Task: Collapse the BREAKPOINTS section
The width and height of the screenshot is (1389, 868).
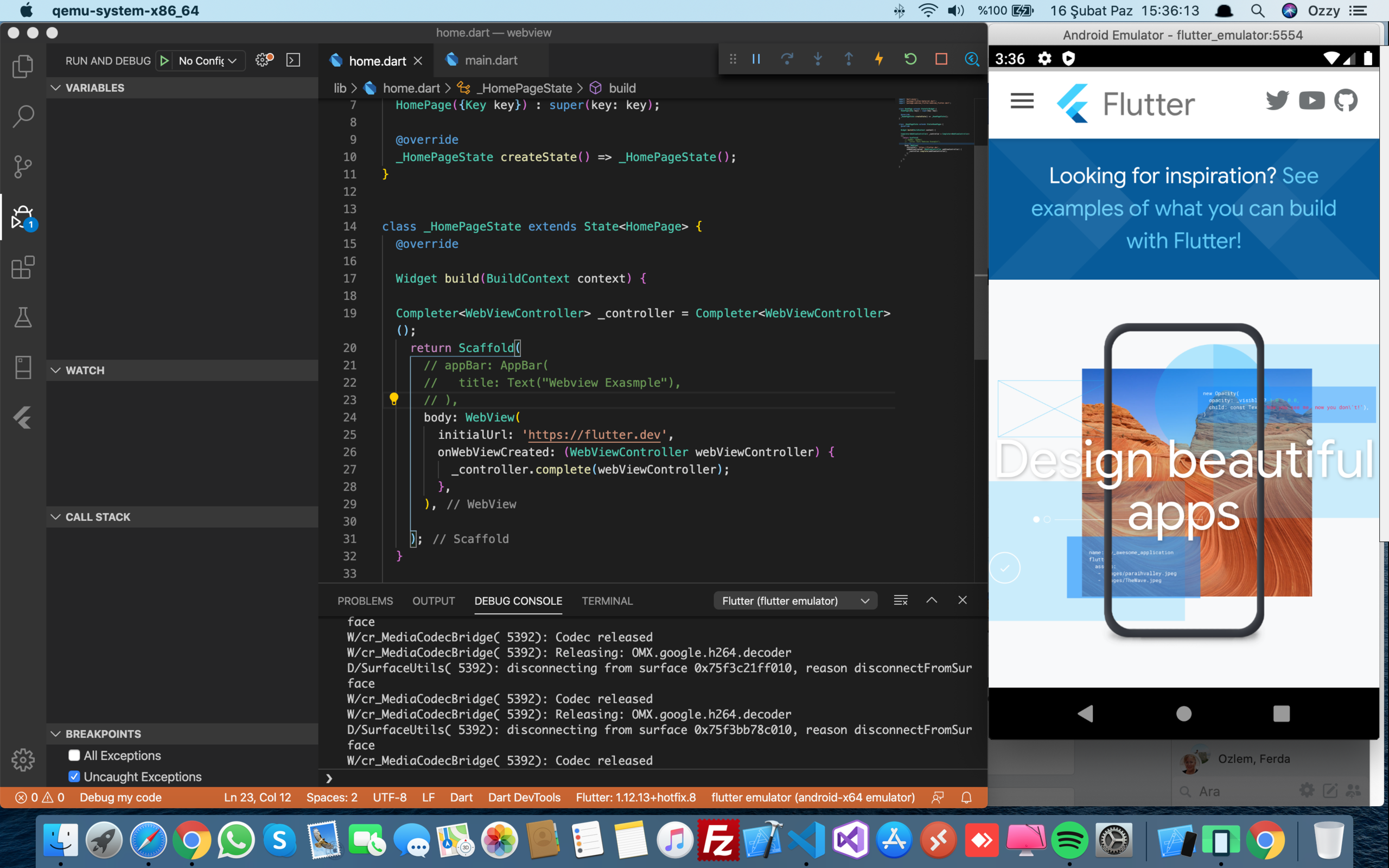Action: click(x=182, y=733)
